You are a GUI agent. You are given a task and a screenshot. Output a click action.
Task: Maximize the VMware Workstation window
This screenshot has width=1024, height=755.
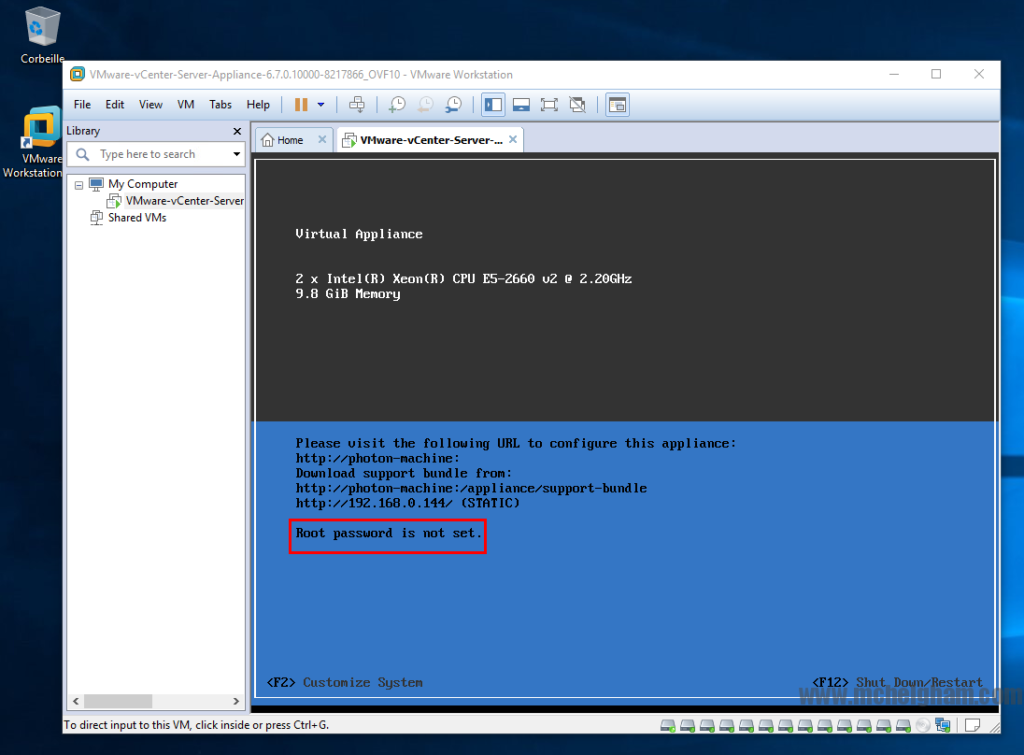936,74
